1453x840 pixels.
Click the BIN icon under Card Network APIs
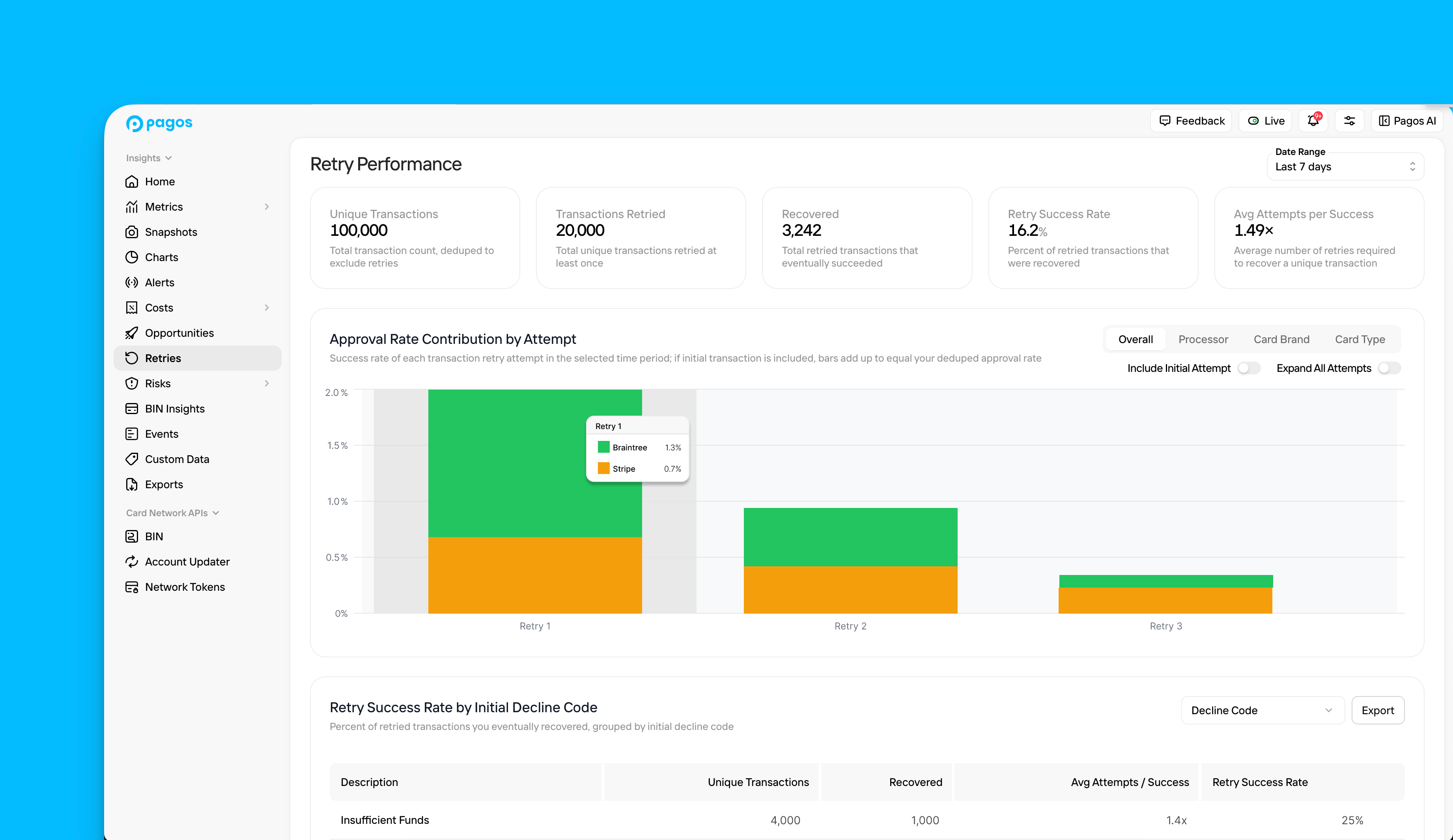131,537
